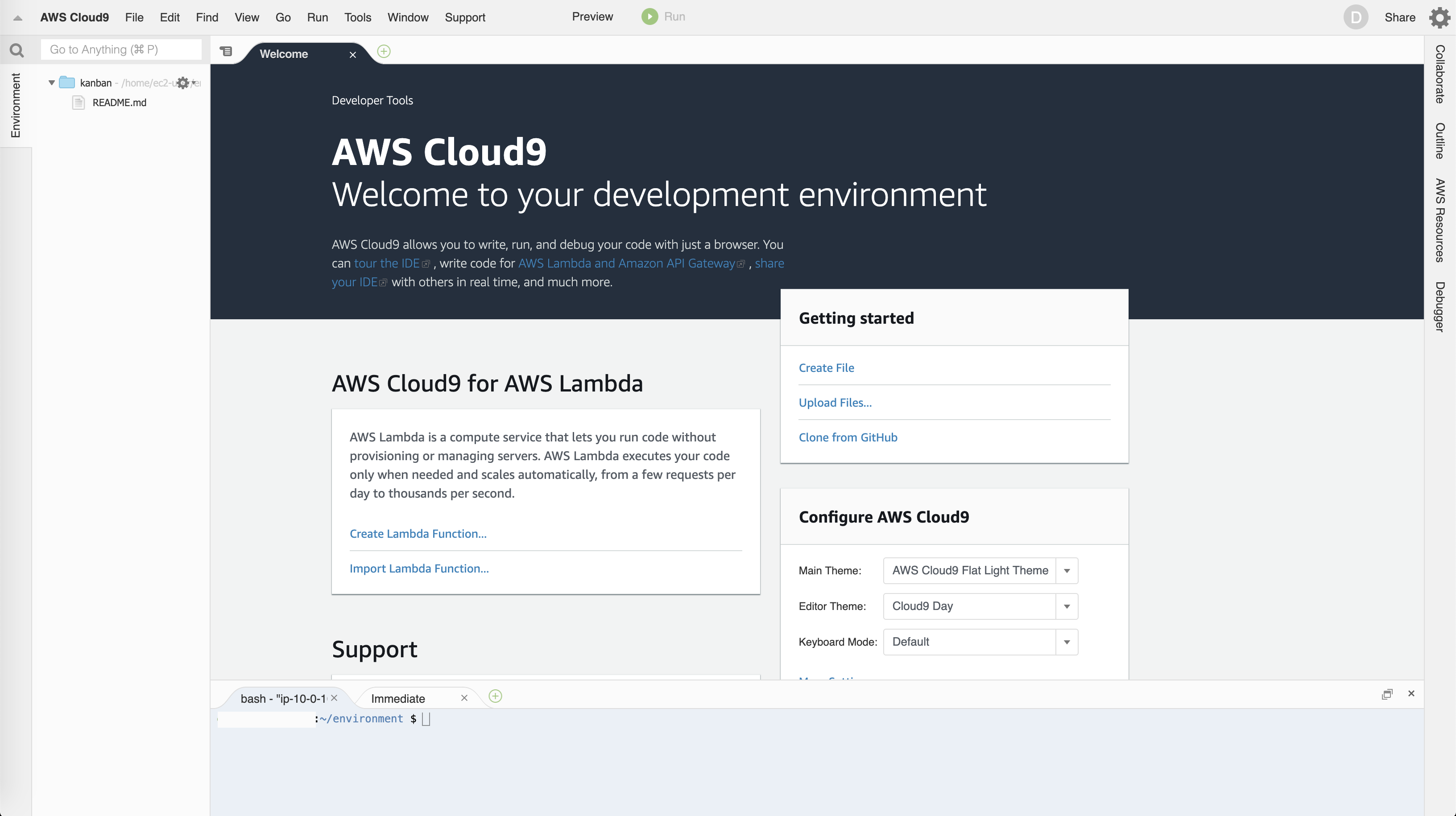Open the Edit menu
The image size is (1456, 816).
[x=170, y=17]
